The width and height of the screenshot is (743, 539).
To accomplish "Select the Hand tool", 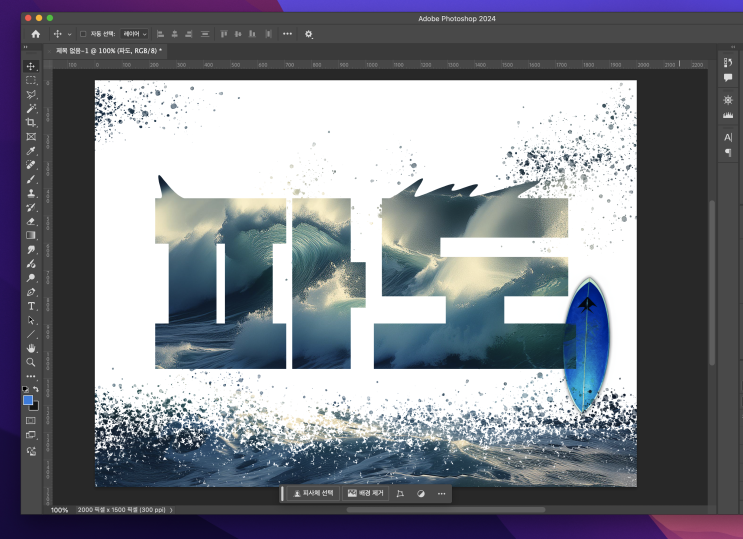I will [x=31, y=348].
